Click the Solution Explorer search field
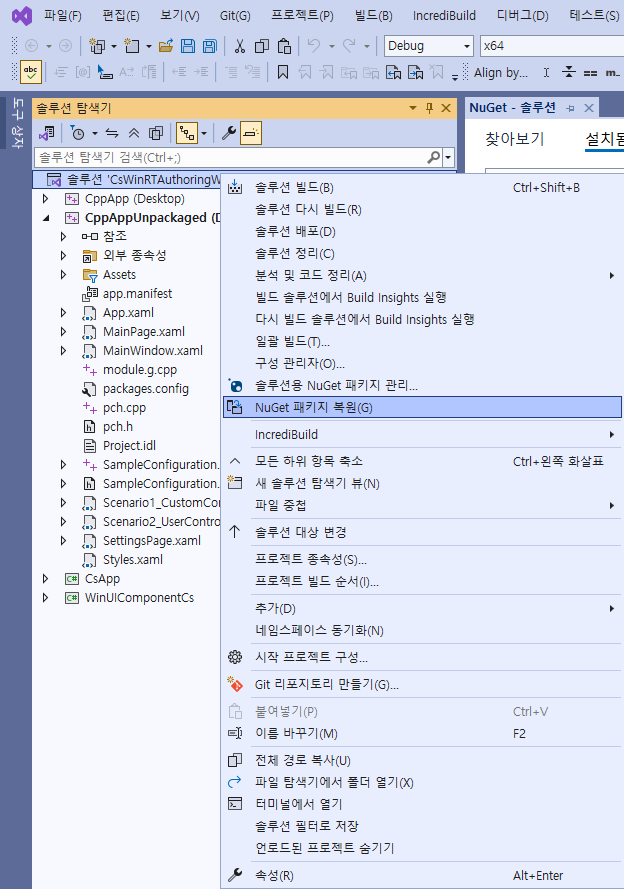Viewport: 624px width, 889px height. click(231, 157)
